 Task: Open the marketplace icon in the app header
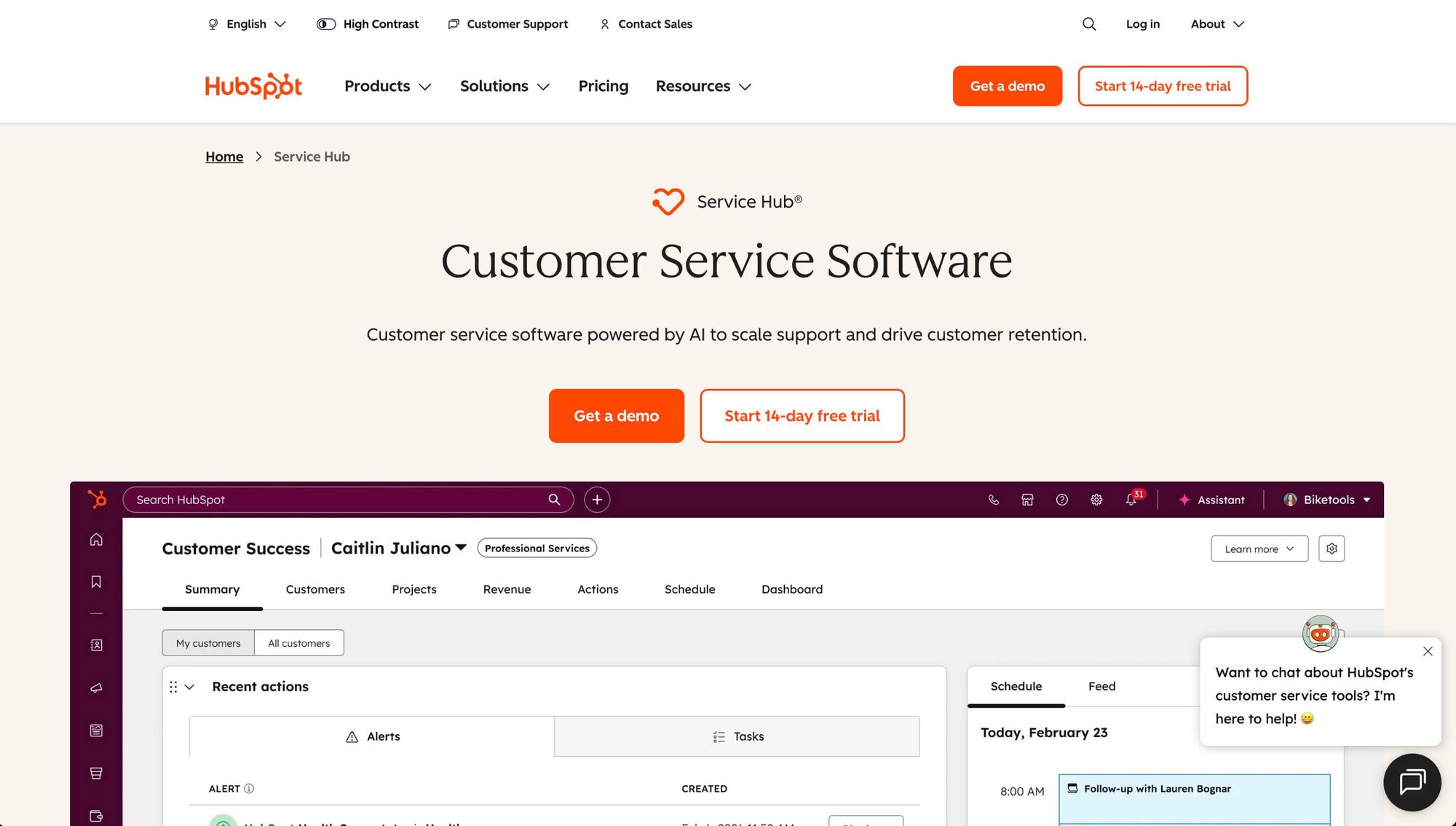(1027, 500)
